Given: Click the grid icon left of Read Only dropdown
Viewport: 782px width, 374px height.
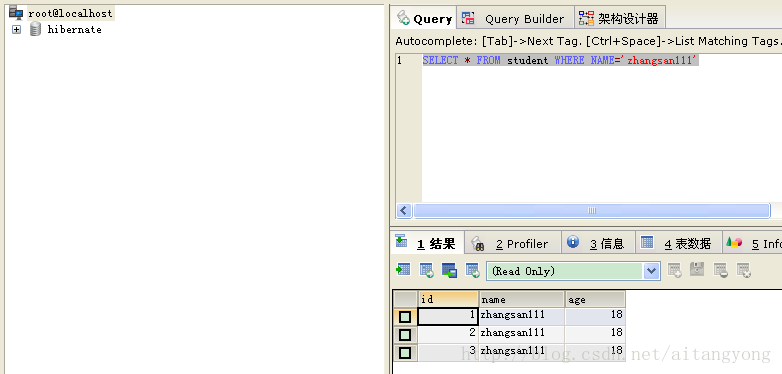Looking at the screenshot, I should [x=472, y=270].
